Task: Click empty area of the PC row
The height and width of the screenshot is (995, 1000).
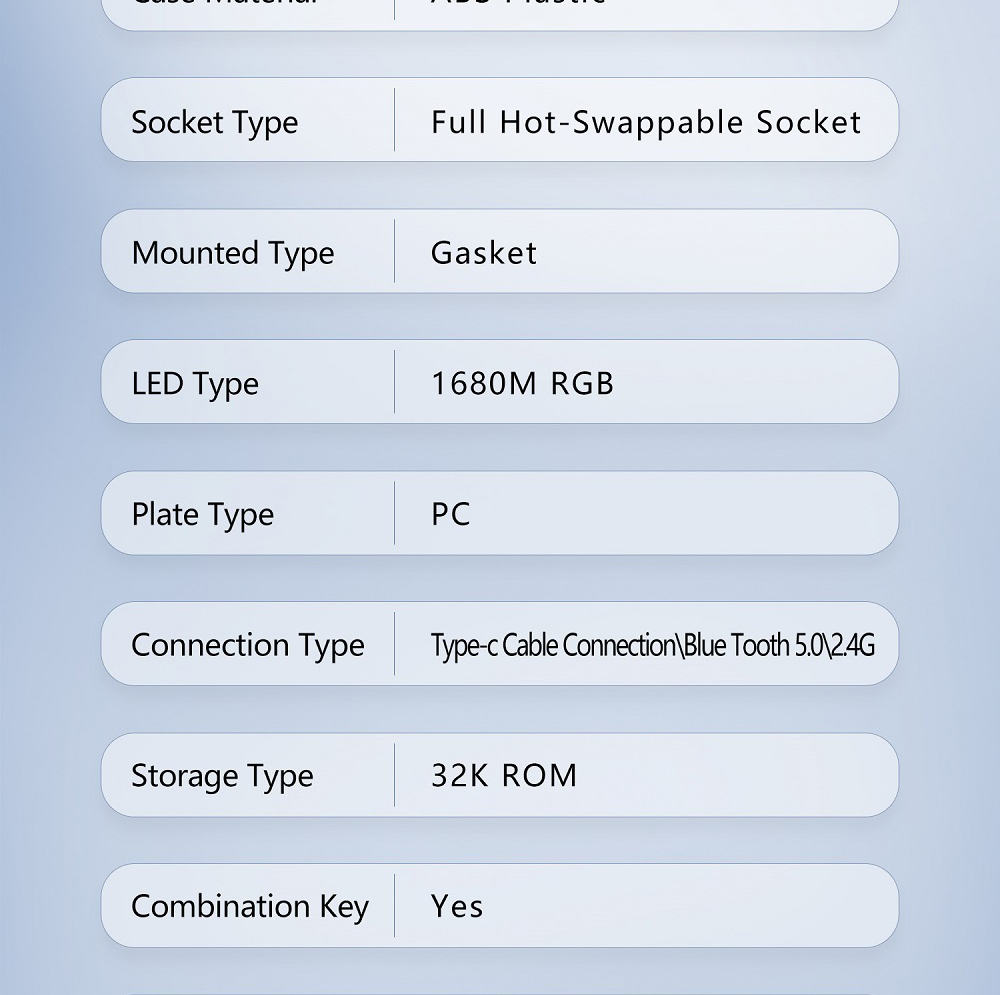Action: 682,513
